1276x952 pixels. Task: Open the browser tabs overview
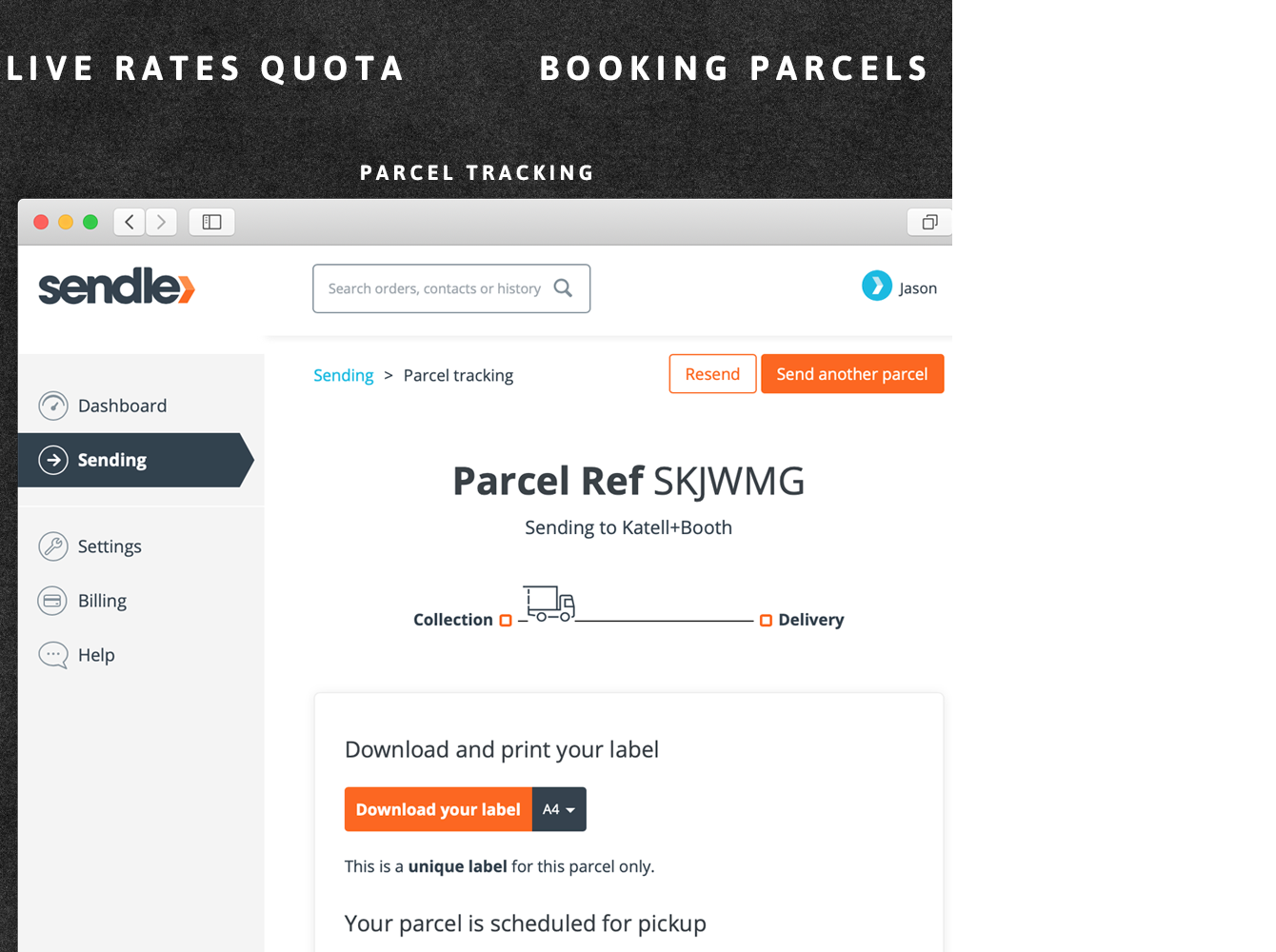[x=929, y=222]
